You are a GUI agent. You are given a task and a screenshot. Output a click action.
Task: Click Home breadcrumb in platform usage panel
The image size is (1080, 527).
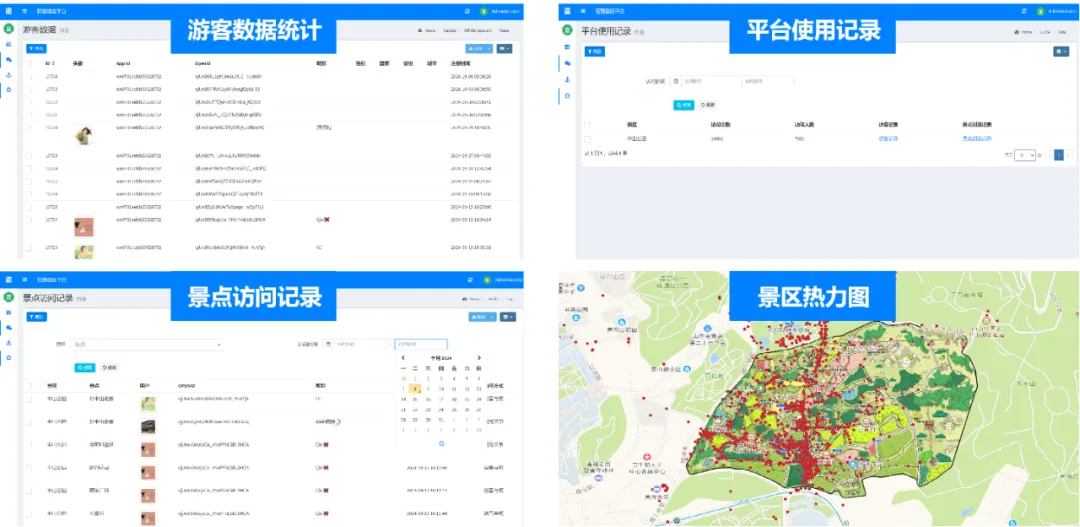pyautogui.click(x=1021, y=31)
